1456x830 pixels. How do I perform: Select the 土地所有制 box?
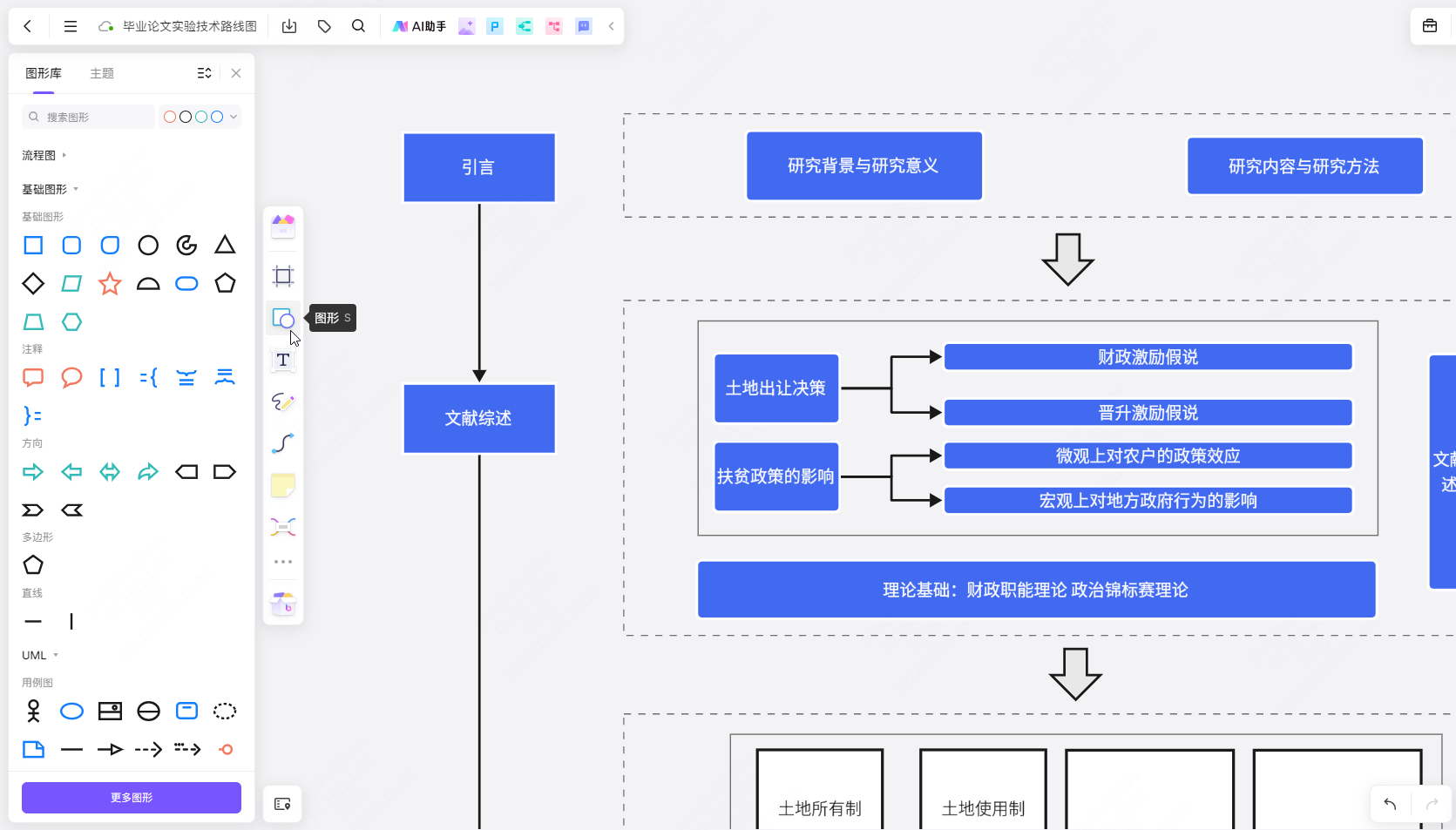tap(820, 789)
